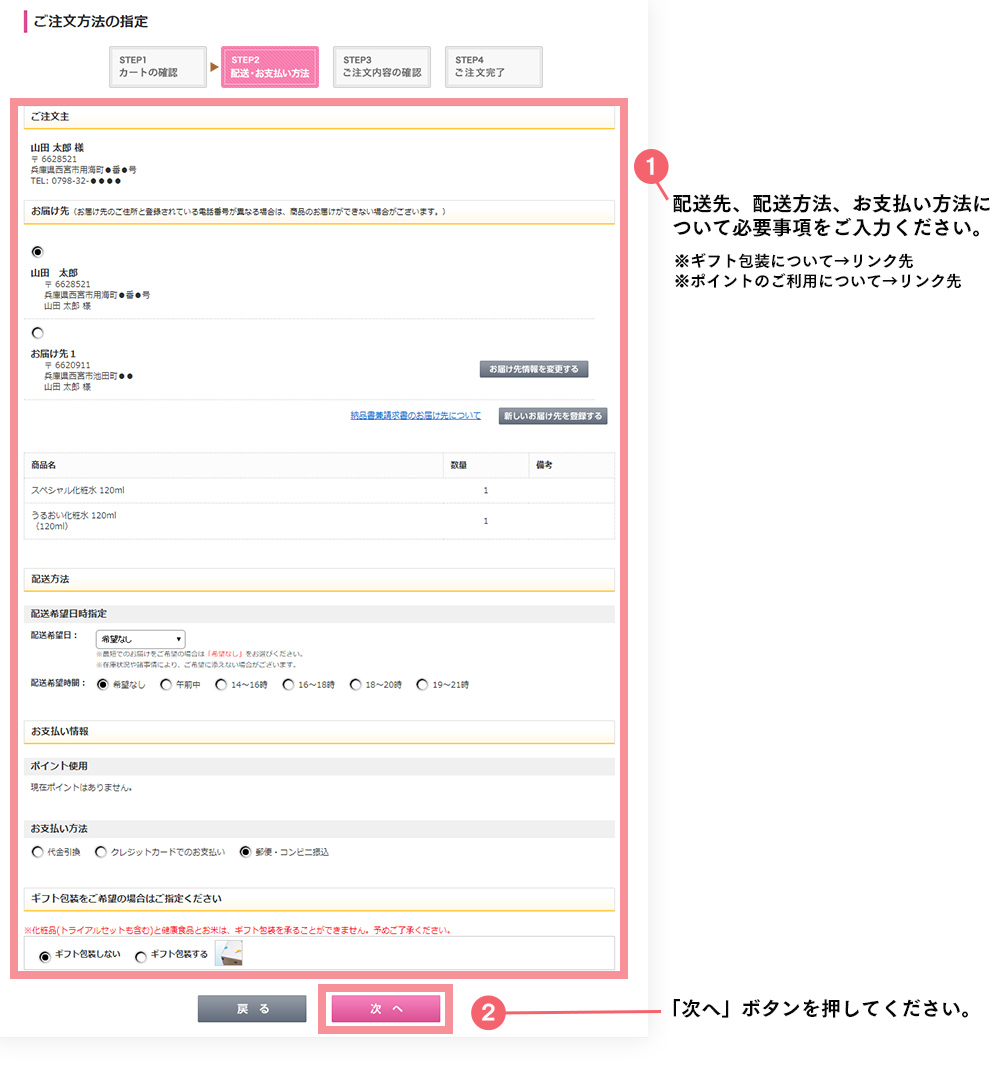
Task: Click 新しいお届け先を登録する button
Action: (x=553, y=416)
